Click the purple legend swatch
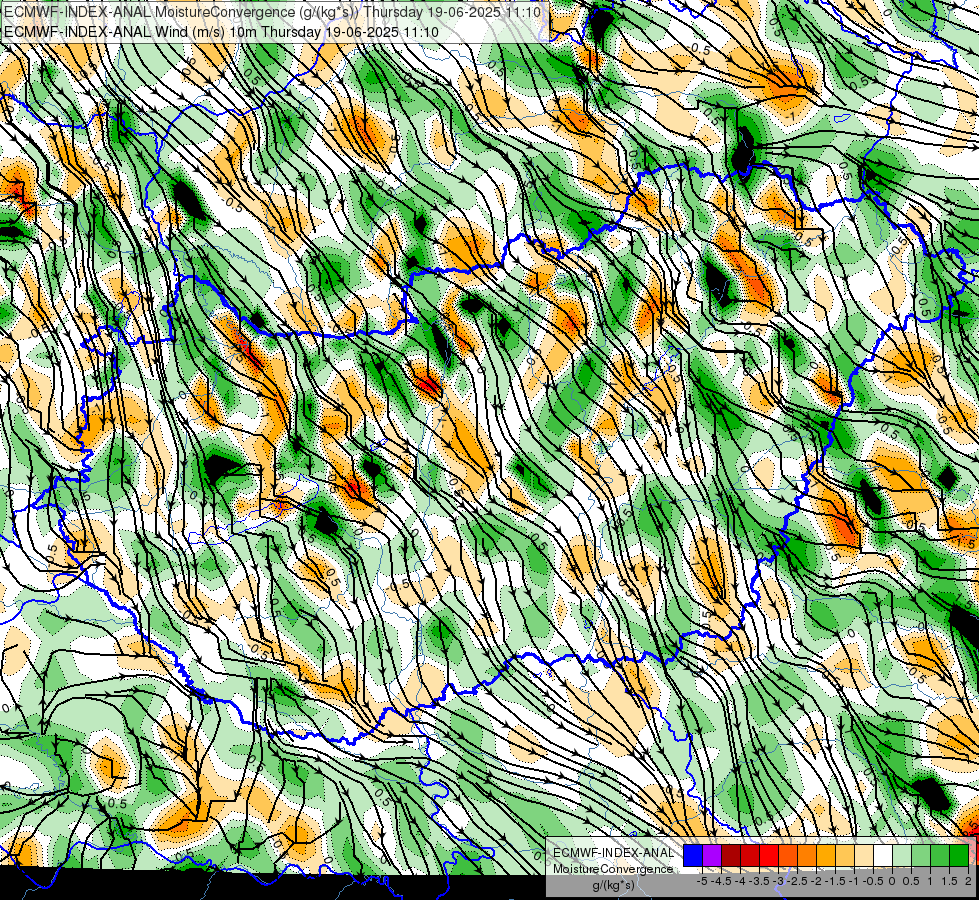Image resolution: width=979 pixels, height=900 pixels. coord(712,855)
